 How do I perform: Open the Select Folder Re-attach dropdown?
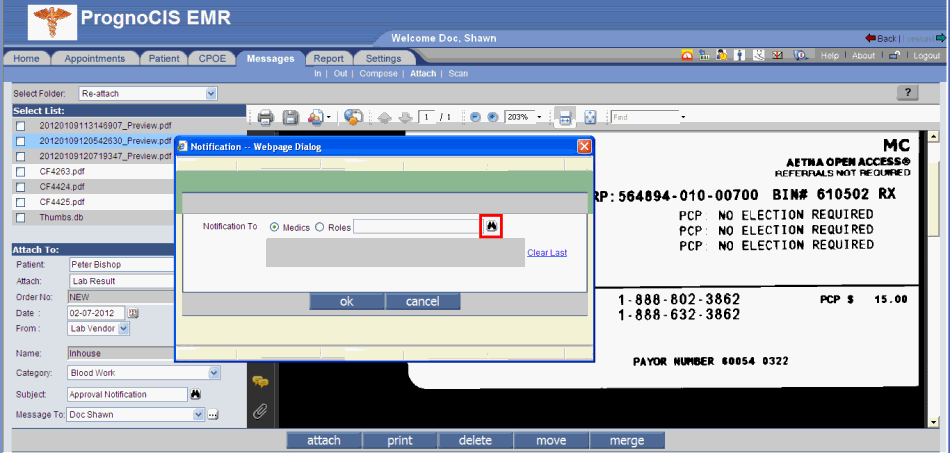click(x=211, y=94)
